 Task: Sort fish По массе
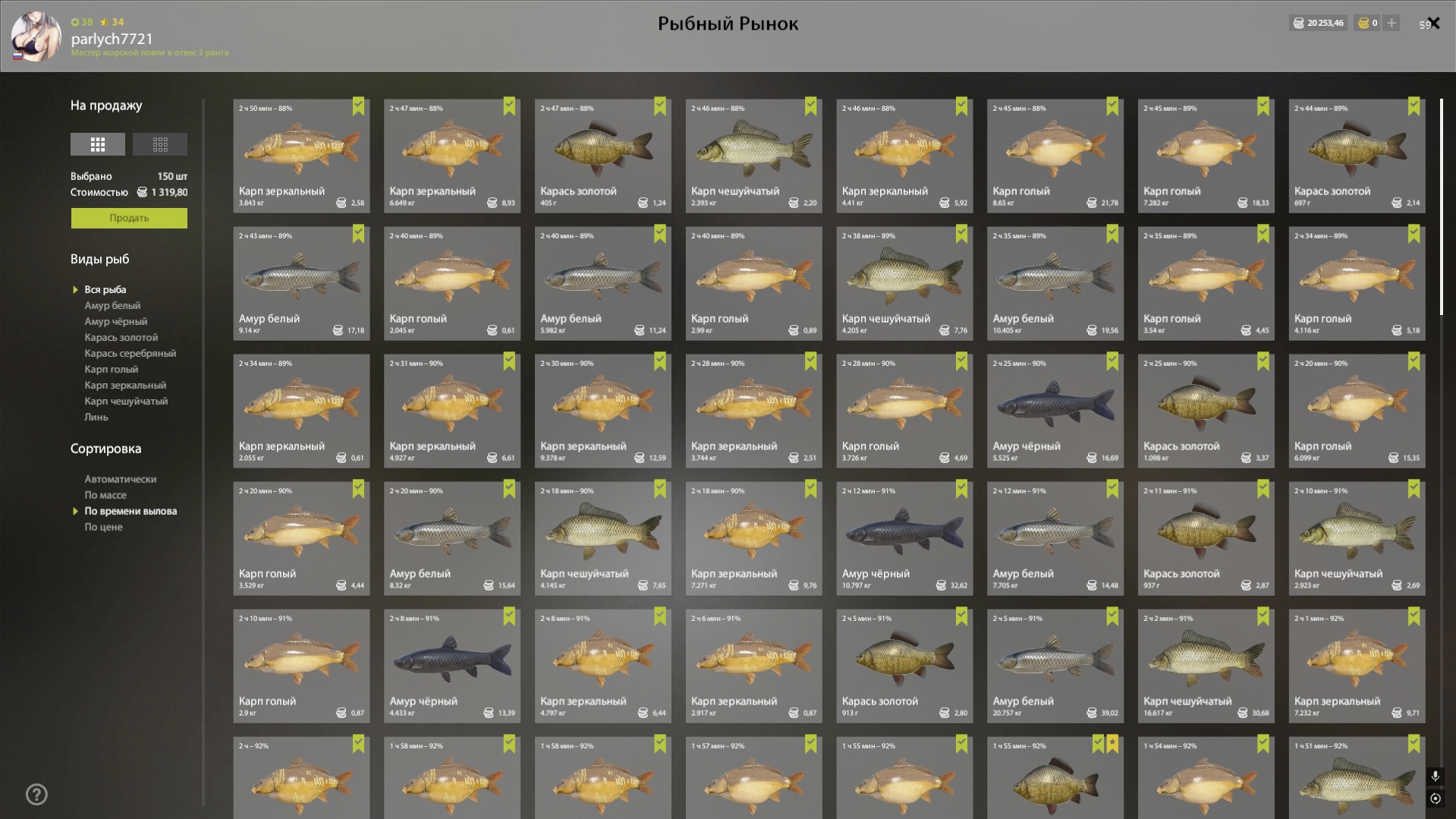click(x=105, y=496)
